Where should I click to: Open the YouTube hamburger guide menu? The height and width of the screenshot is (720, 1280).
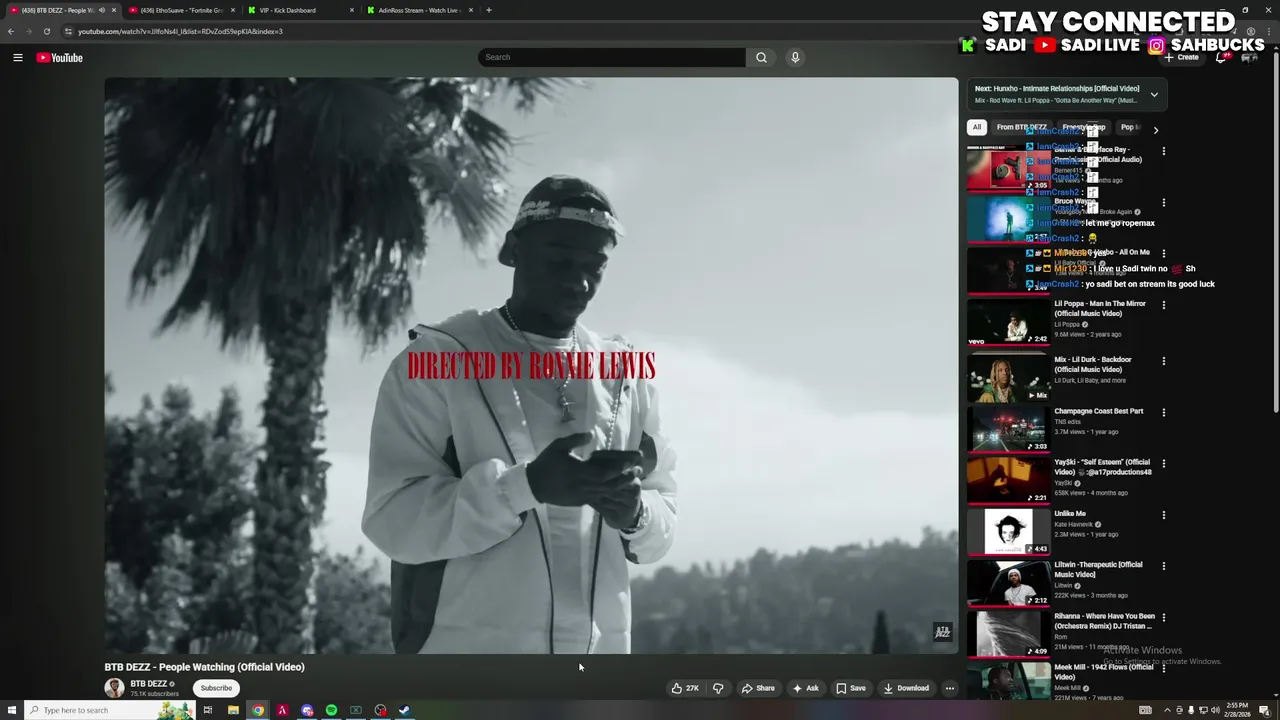click(x=17, y=57)
